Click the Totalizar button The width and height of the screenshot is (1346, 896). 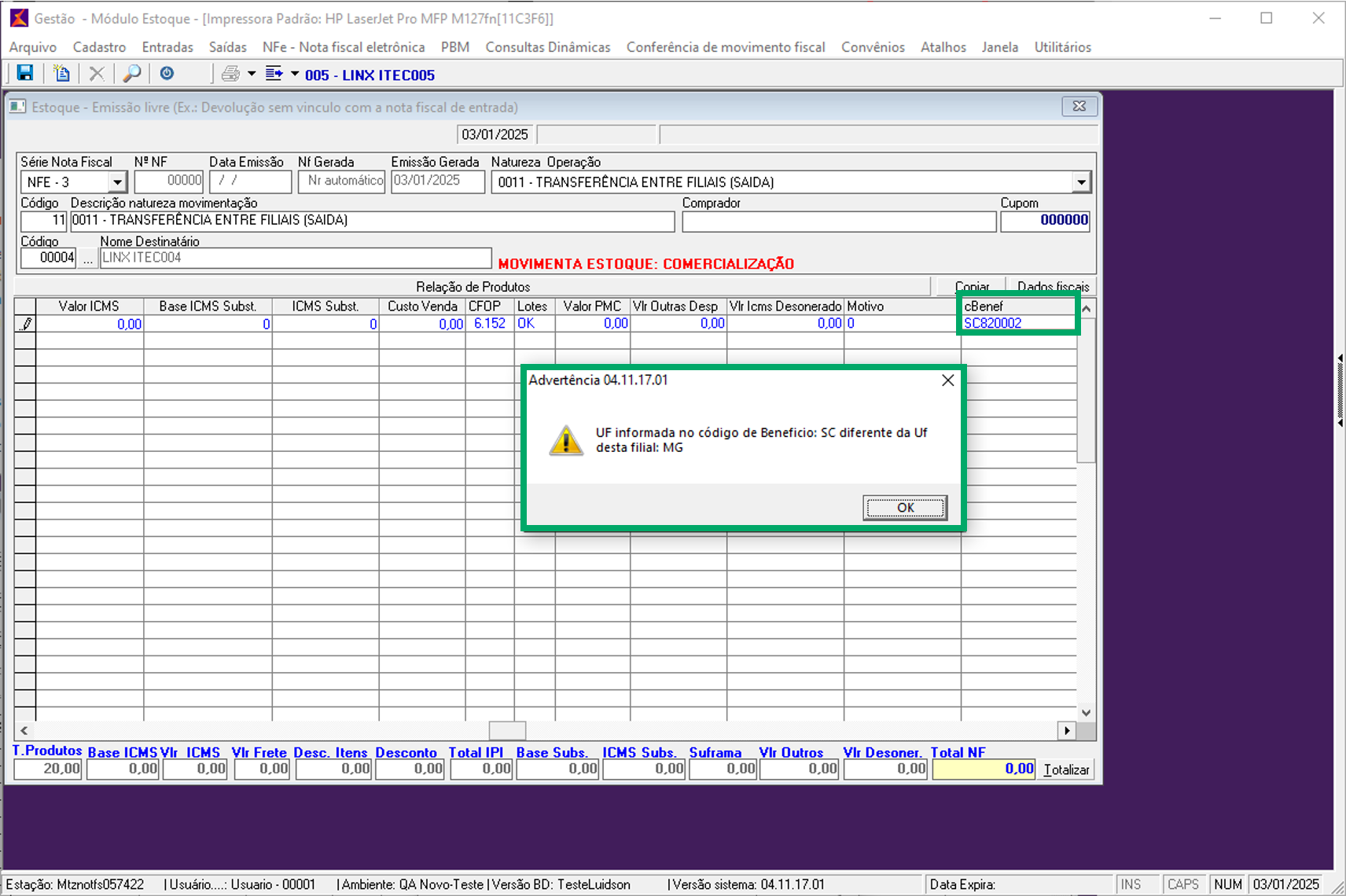tap(1066, 769)
